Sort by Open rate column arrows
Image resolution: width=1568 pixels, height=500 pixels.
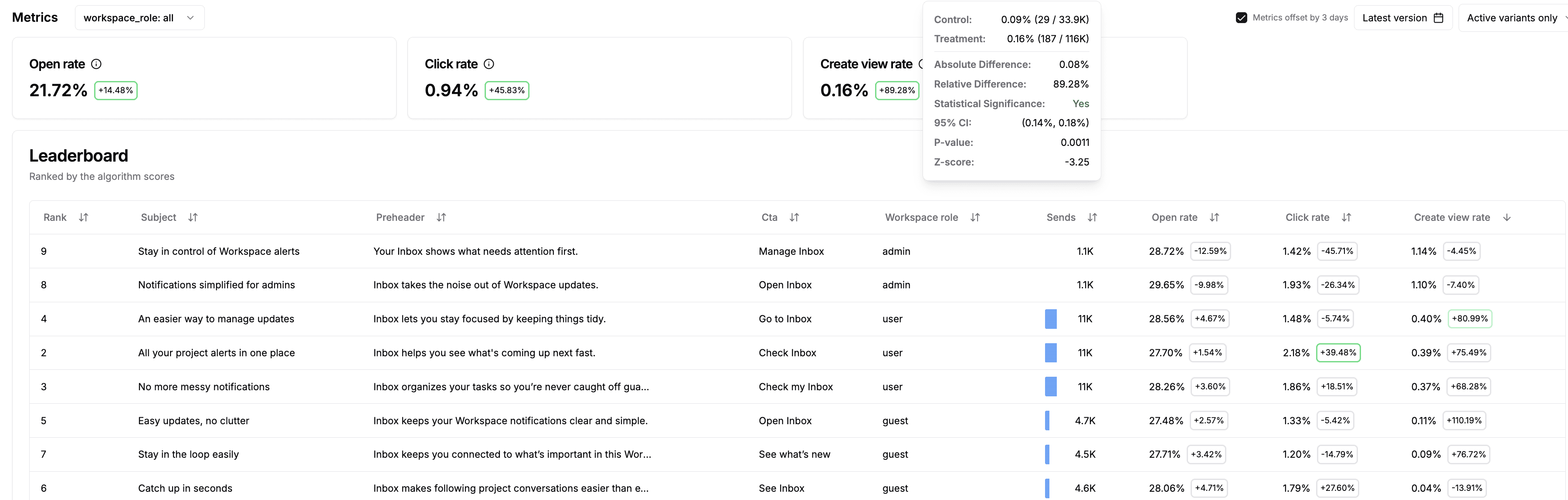pos(1214,217)
